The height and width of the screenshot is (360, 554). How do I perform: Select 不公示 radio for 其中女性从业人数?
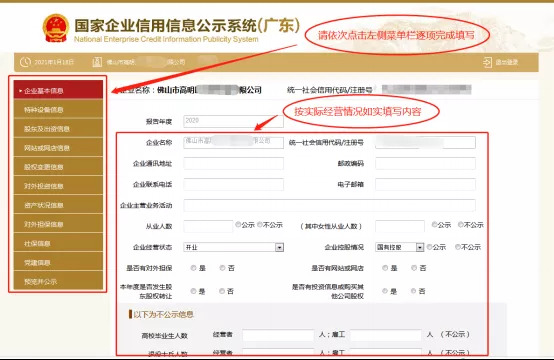coord(460,224)
